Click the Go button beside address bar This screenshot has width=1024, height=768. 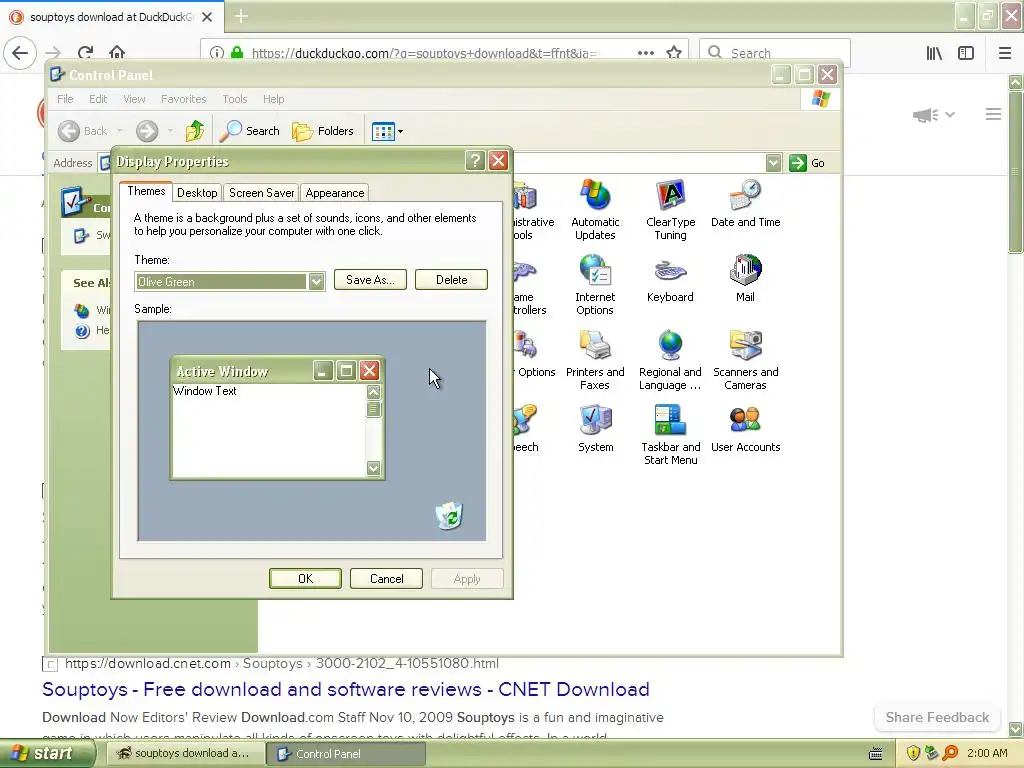coord(807,163)
